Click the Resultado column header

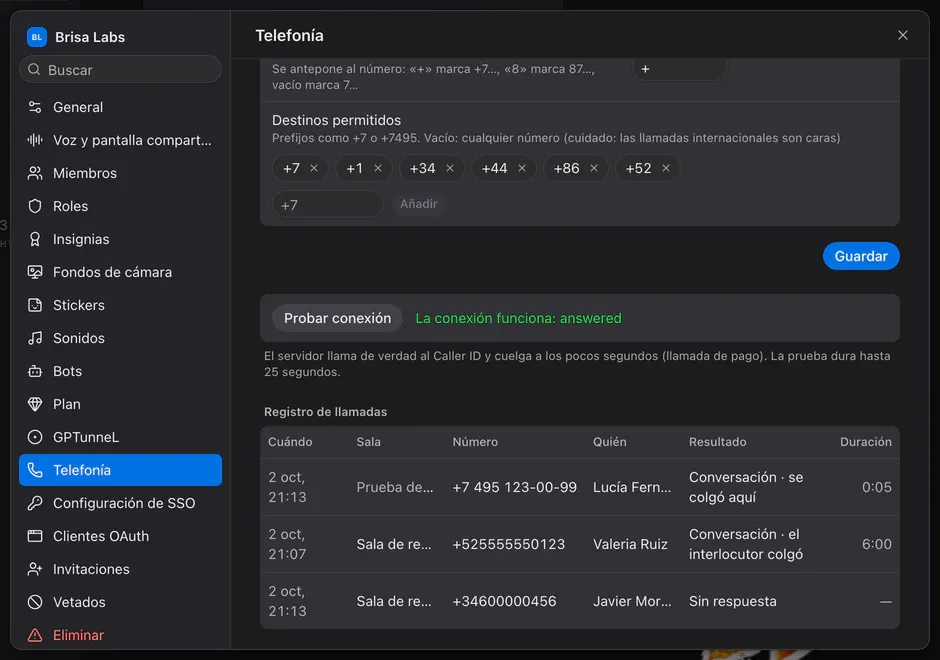(718, 442)
